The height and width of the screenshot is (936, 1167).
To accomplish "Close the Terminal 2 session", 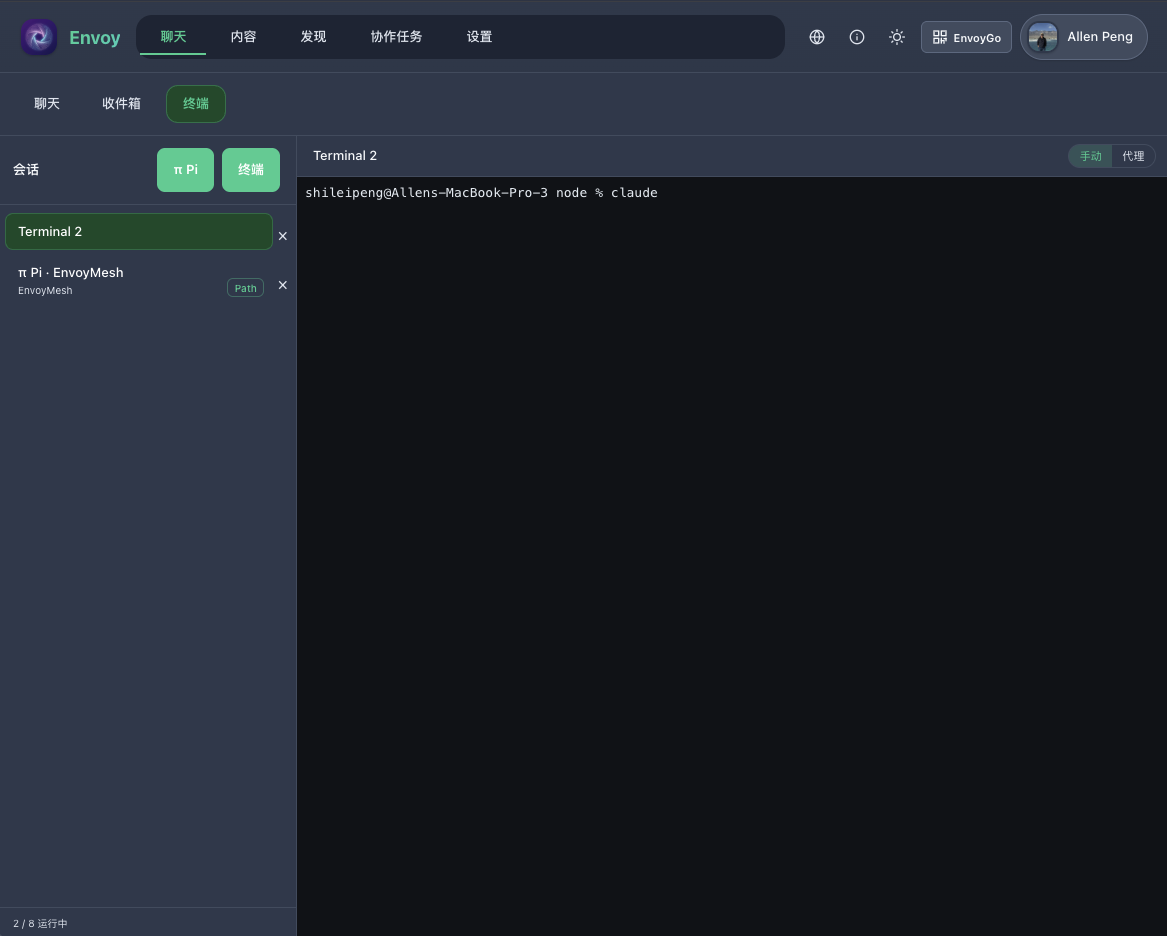I will [283, 236].
